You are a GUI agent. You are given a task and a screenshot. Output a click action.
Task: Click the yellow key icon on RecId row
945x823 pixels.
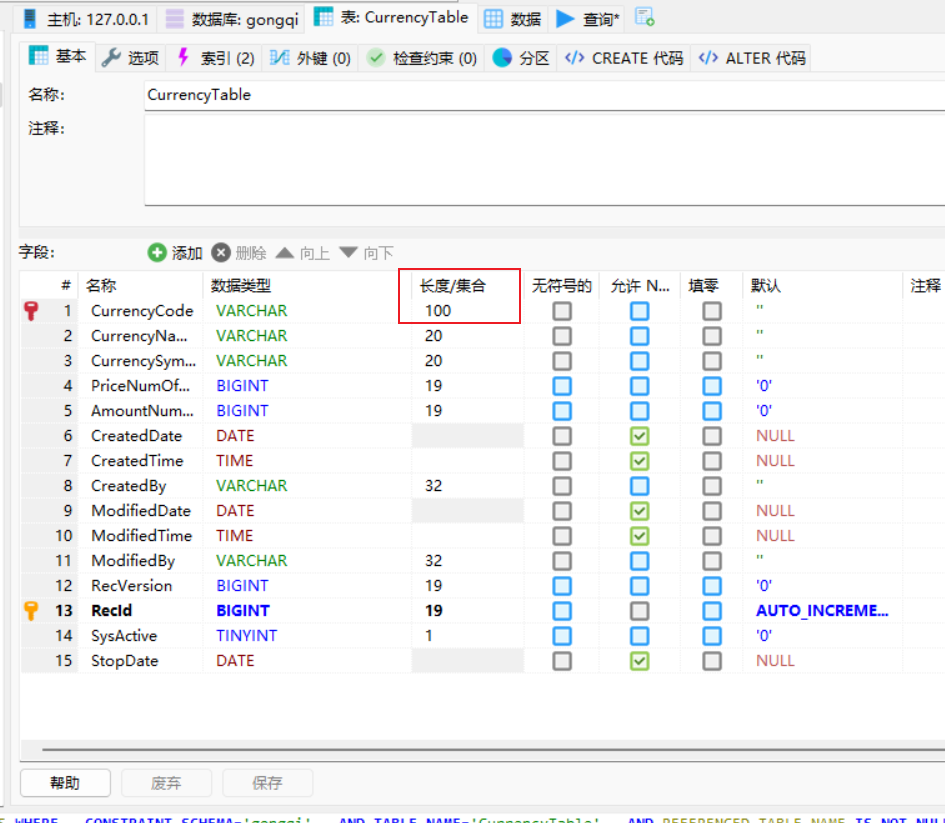[31, 610]
